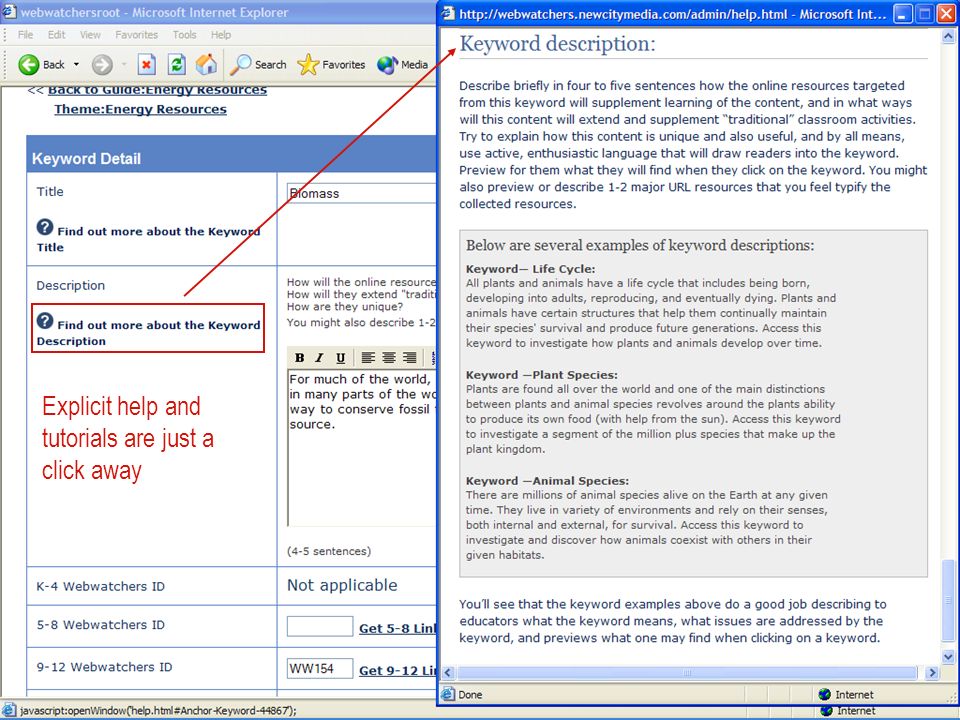
Task: Click the Internet zone globe in help status bar
Action: pos(824,694)
